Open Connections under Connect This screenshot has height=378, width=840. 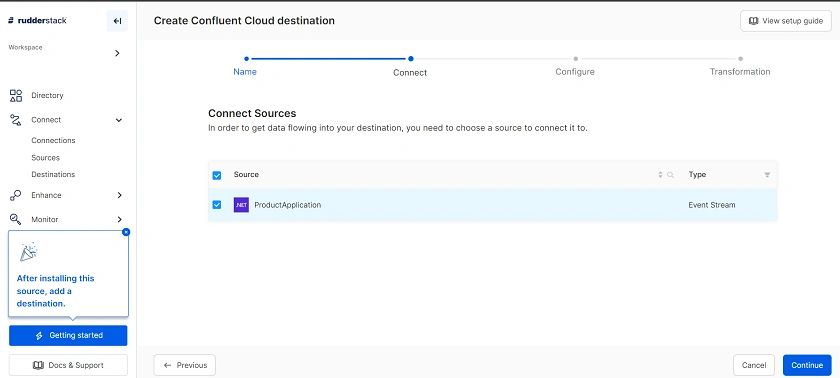(x=53, y=140)
